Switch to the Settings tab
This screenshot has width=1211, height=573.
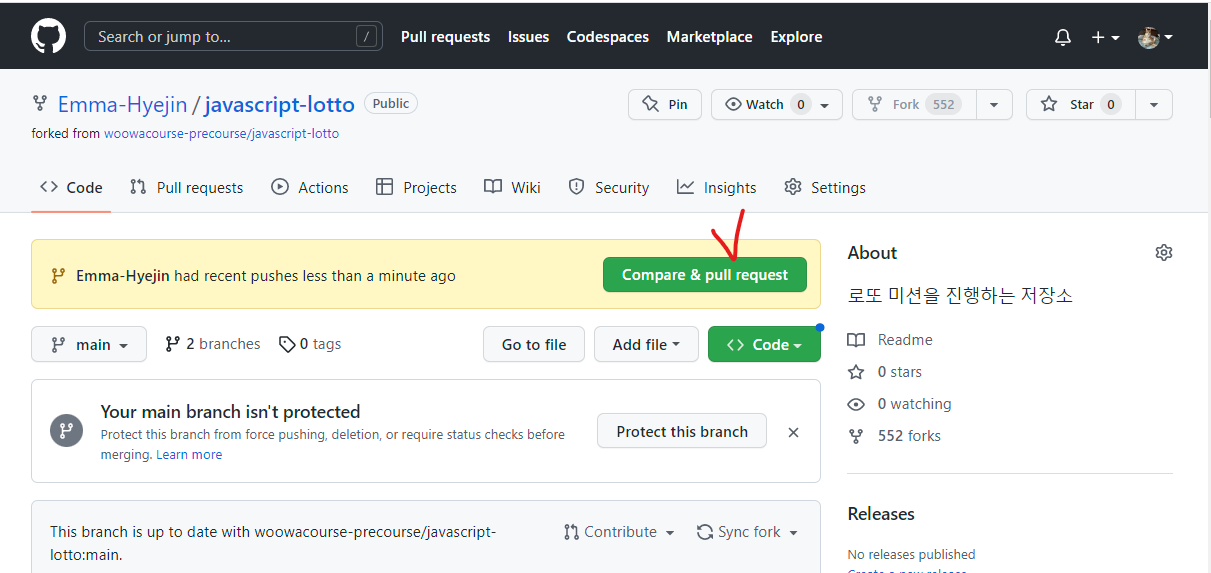(x=825, y=187)
